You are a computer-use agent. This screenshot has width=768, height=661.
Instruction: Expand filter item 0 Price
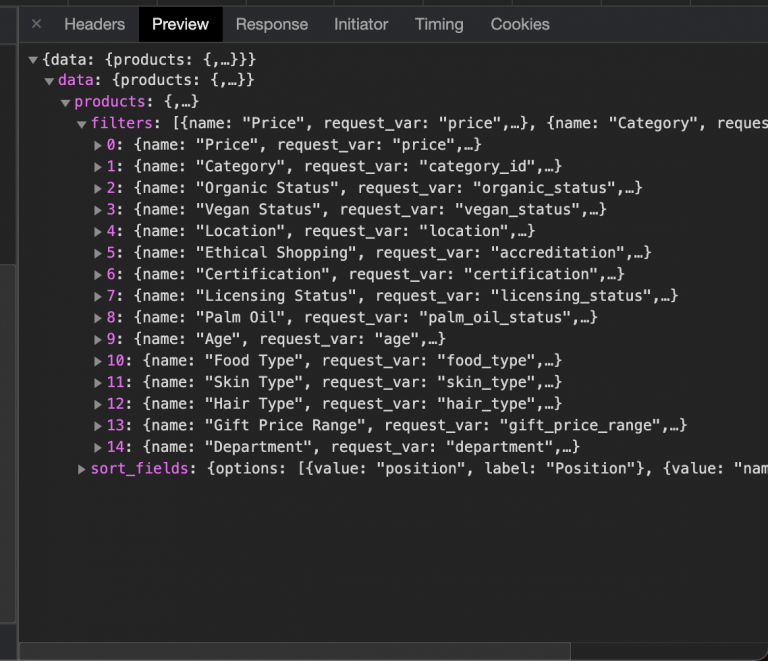pos(98,145)
